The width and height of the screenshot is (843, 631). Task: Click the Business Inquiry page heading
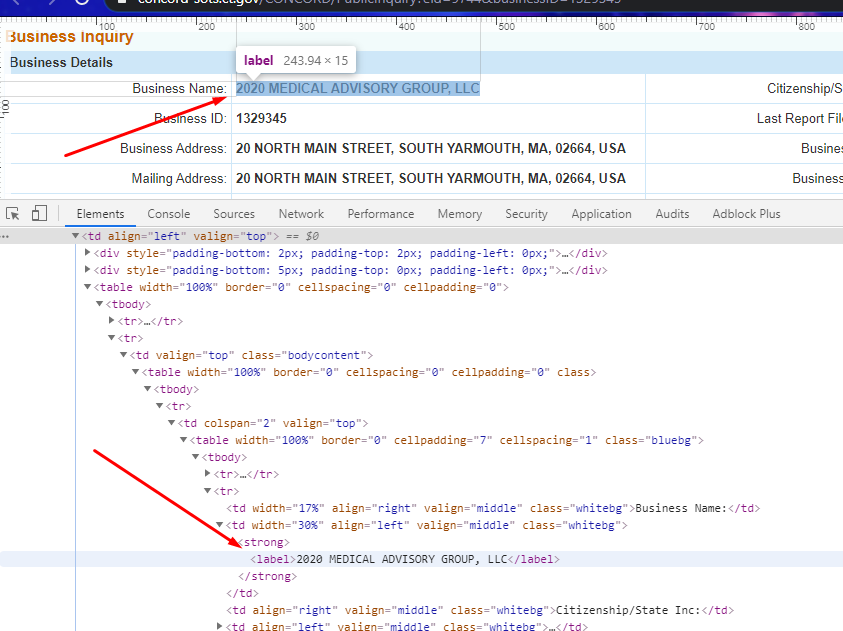tap(70, 37)
